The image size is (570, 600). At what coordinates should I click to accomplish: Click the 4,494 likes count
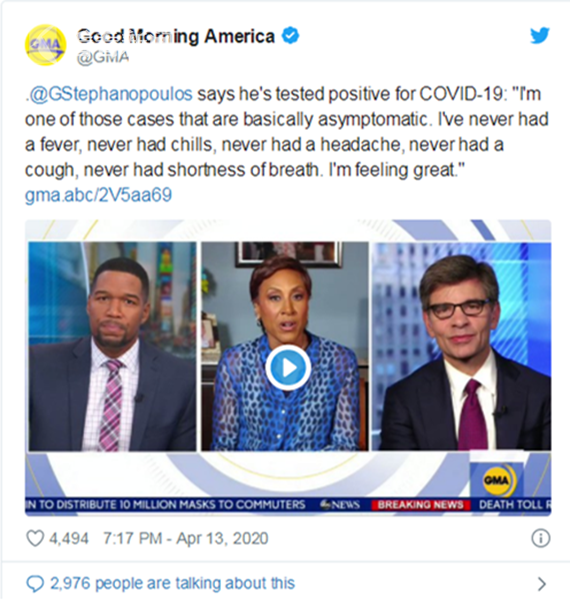tap(69, 538)
